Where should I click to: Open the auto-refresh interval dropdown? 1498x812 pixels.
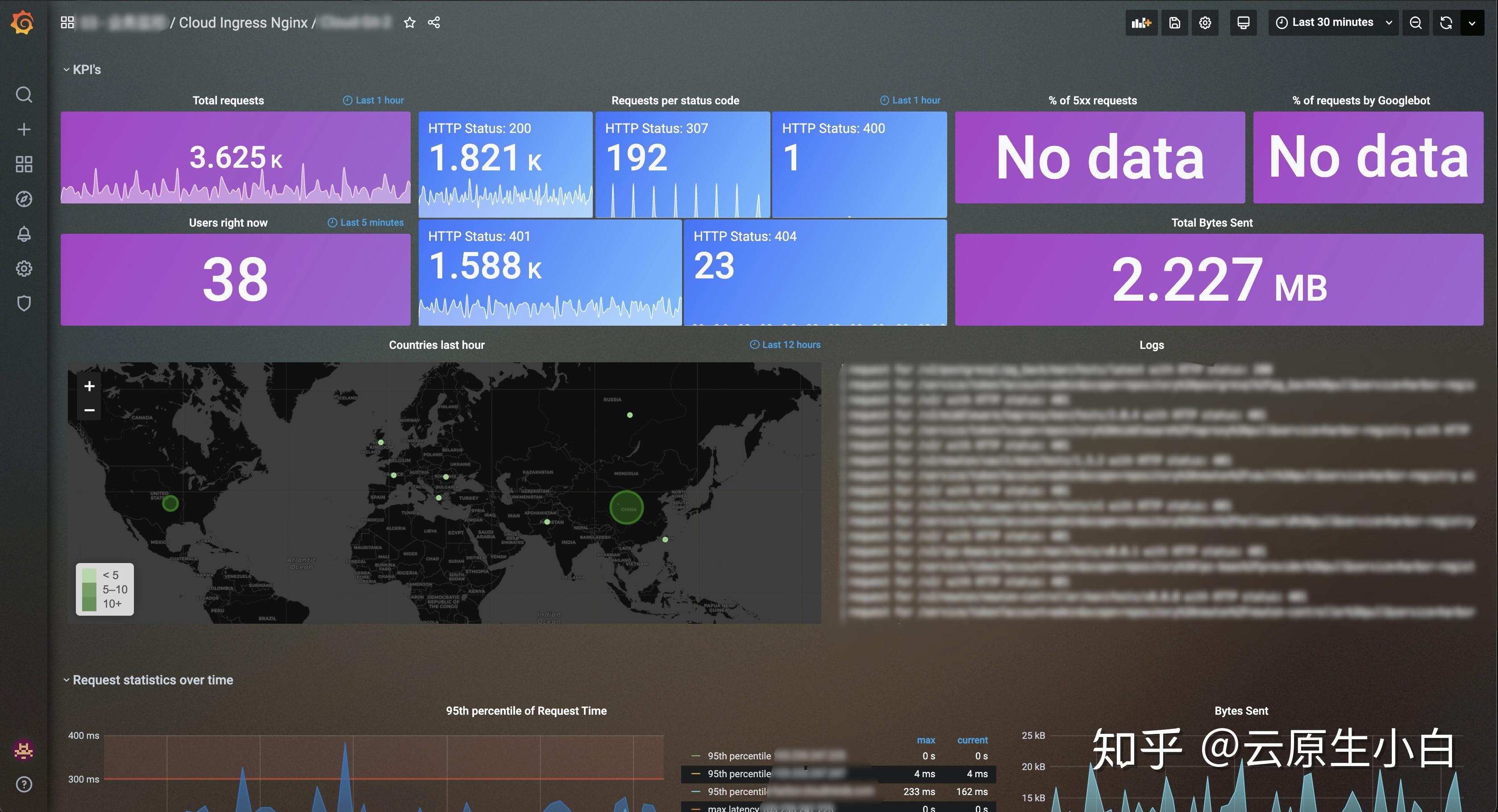1472,23
